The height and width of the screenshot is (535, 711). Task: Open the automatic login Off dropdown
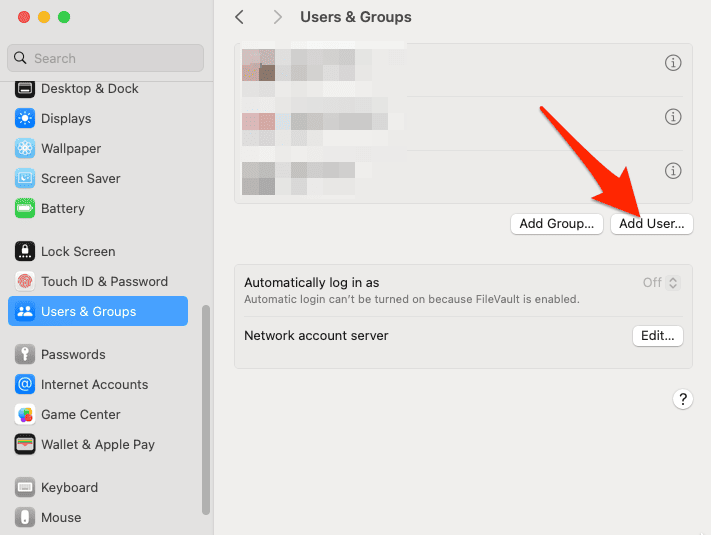coord(662,283)
